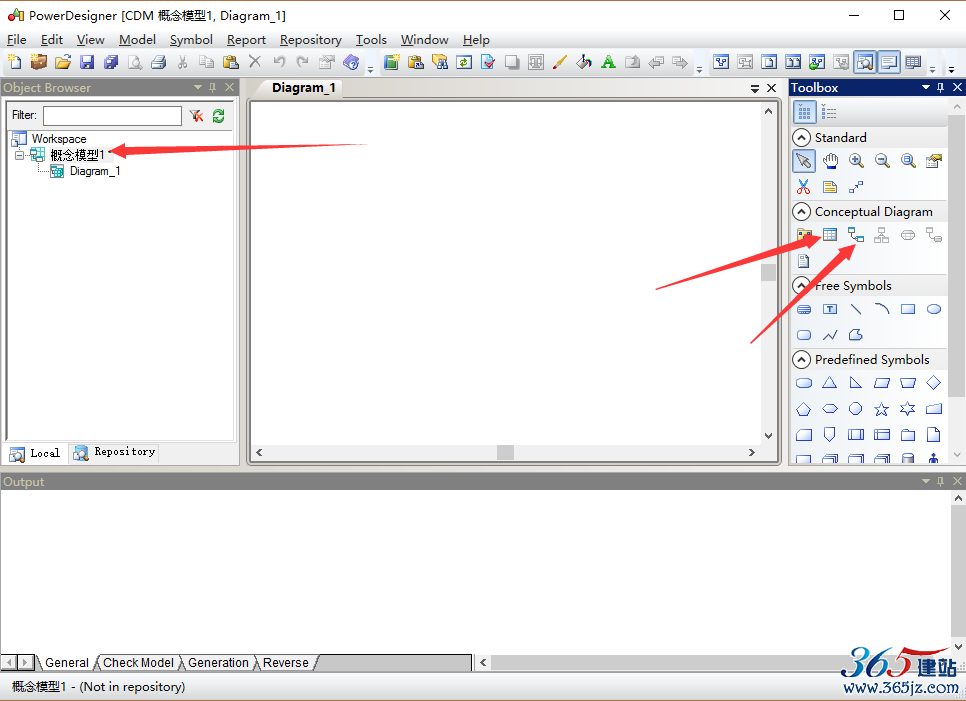Select the Title tool in Free Symbols

(x=804, y=309)
